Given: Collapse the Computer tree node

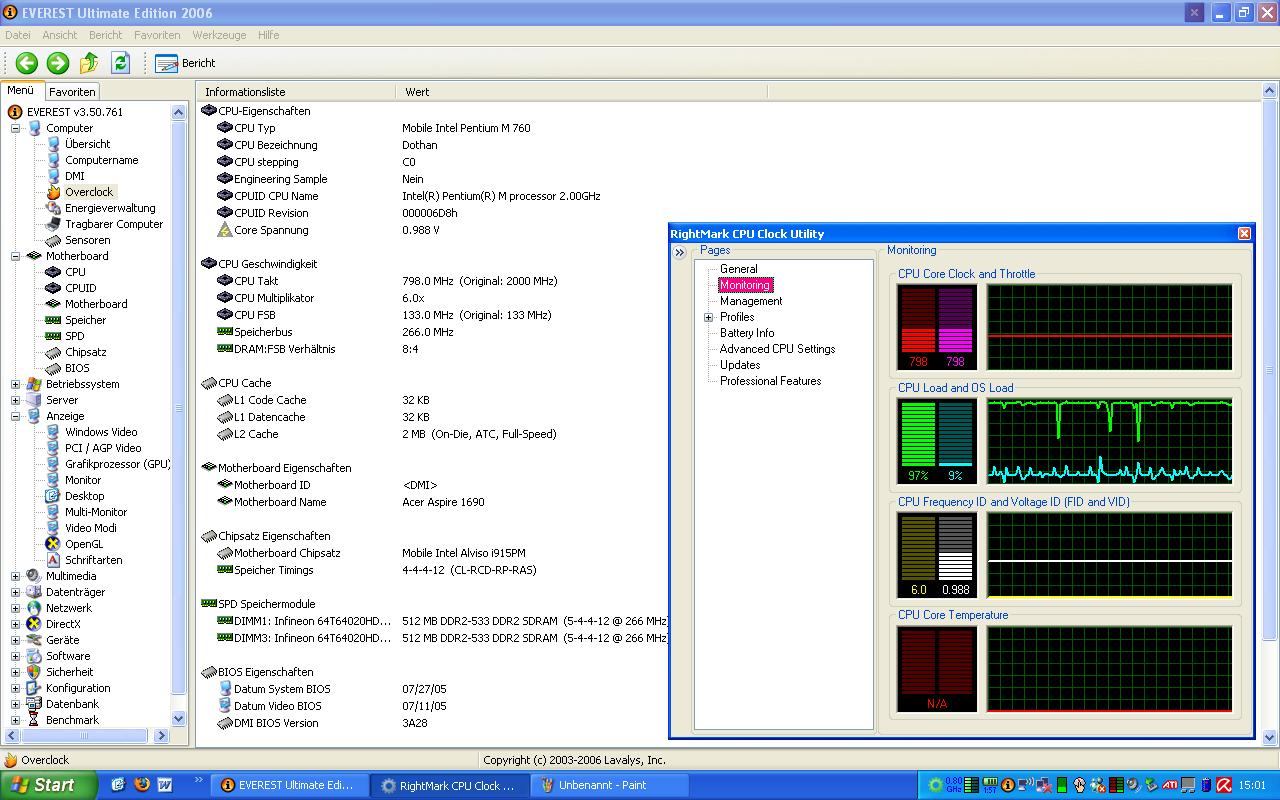Looking at the screenshot, I should point(15,128).
